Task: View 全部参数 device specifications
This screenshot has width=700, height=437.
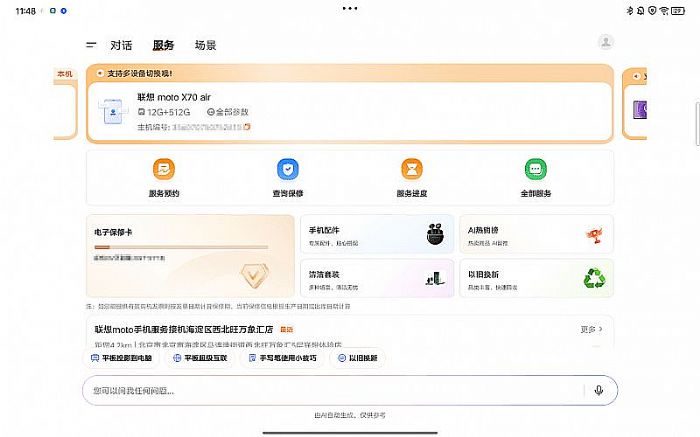Action: [x=229, y=112]
